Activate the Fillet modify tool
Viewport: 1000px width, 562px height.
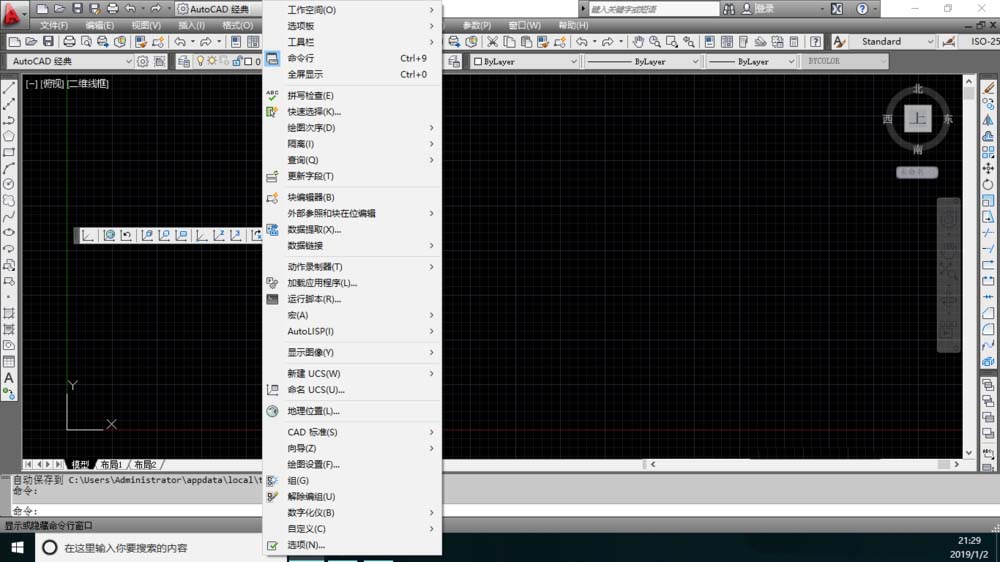click(988, 329)
